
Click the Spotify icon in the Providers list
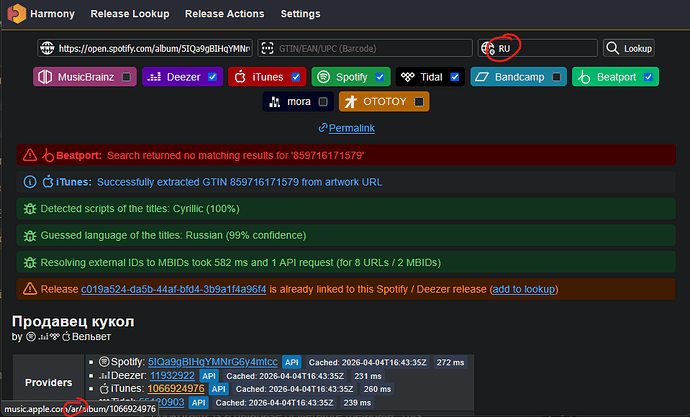(x=104, y=362)
